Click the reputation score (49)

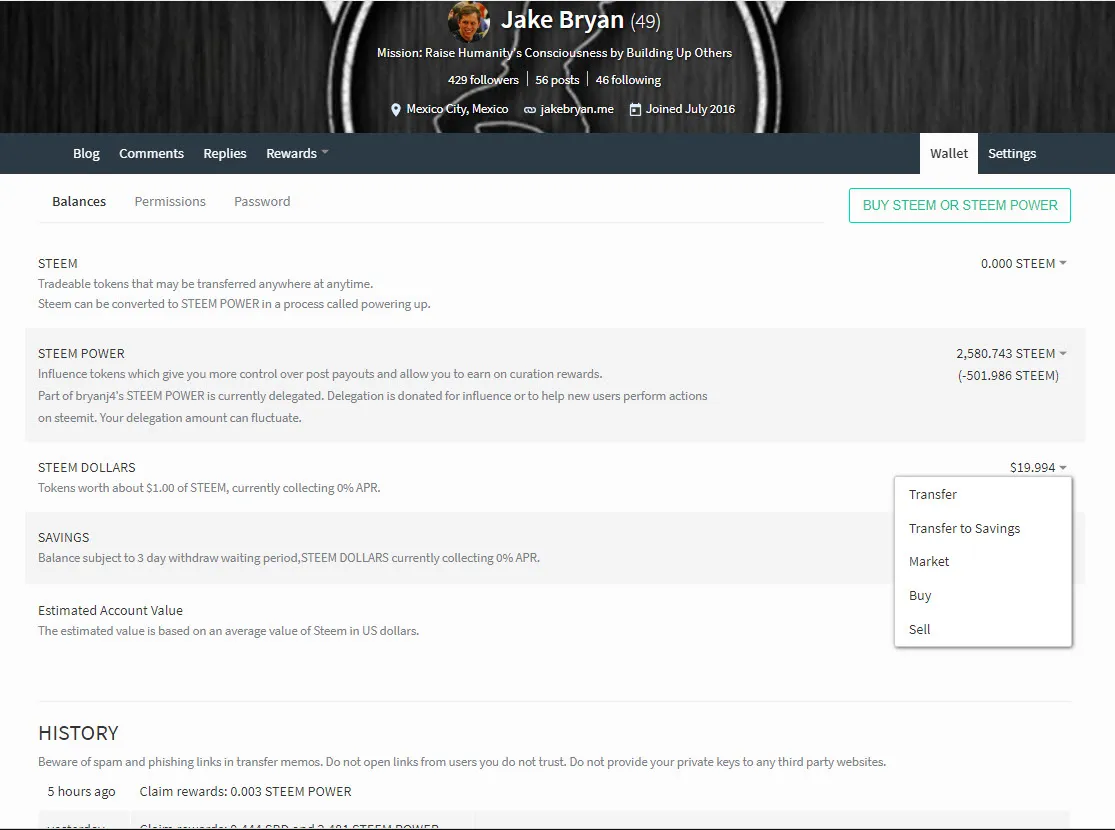tap(645, 21)
